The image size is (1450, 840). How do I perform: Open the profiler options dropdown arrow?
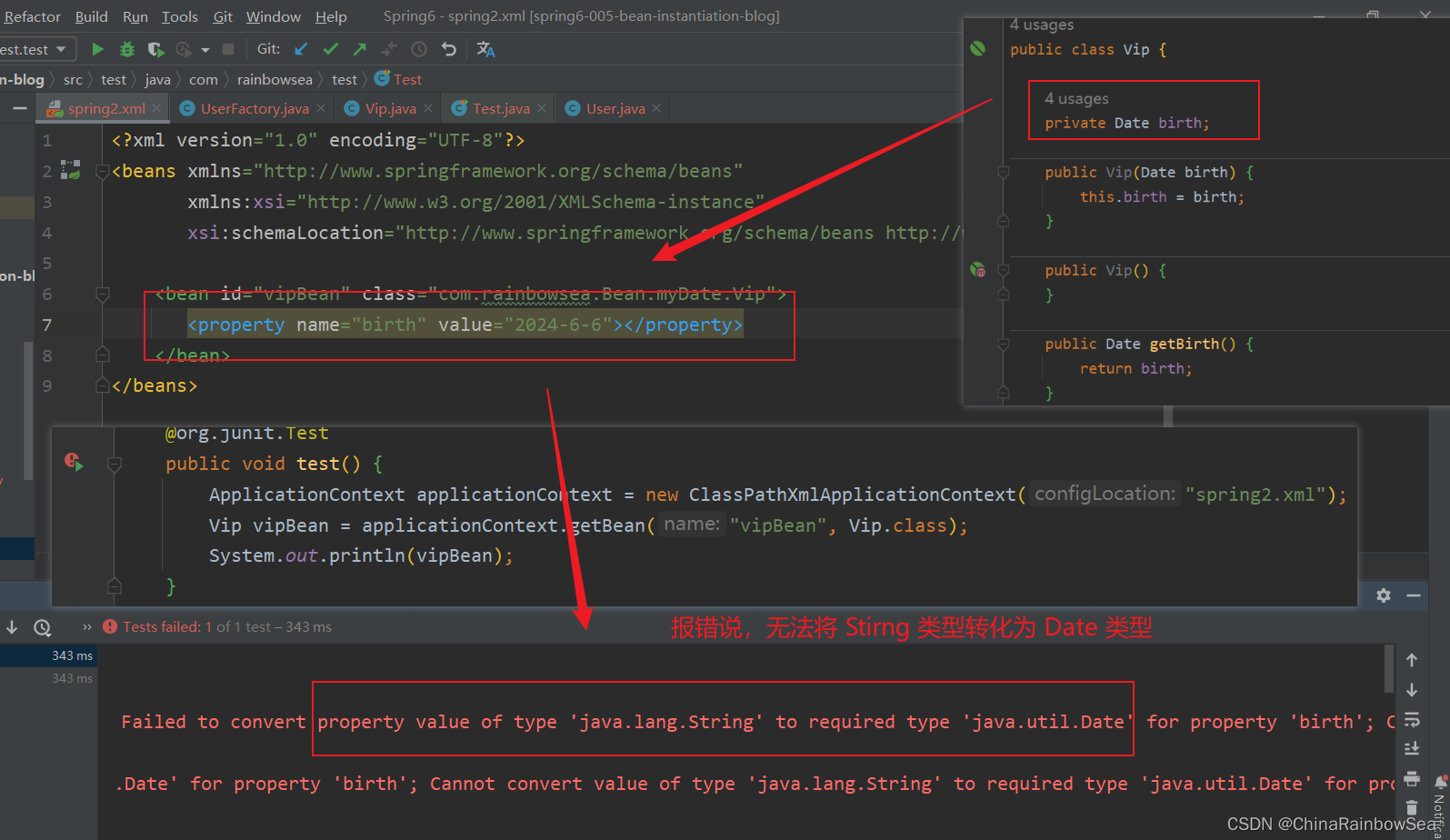[205, 50]
